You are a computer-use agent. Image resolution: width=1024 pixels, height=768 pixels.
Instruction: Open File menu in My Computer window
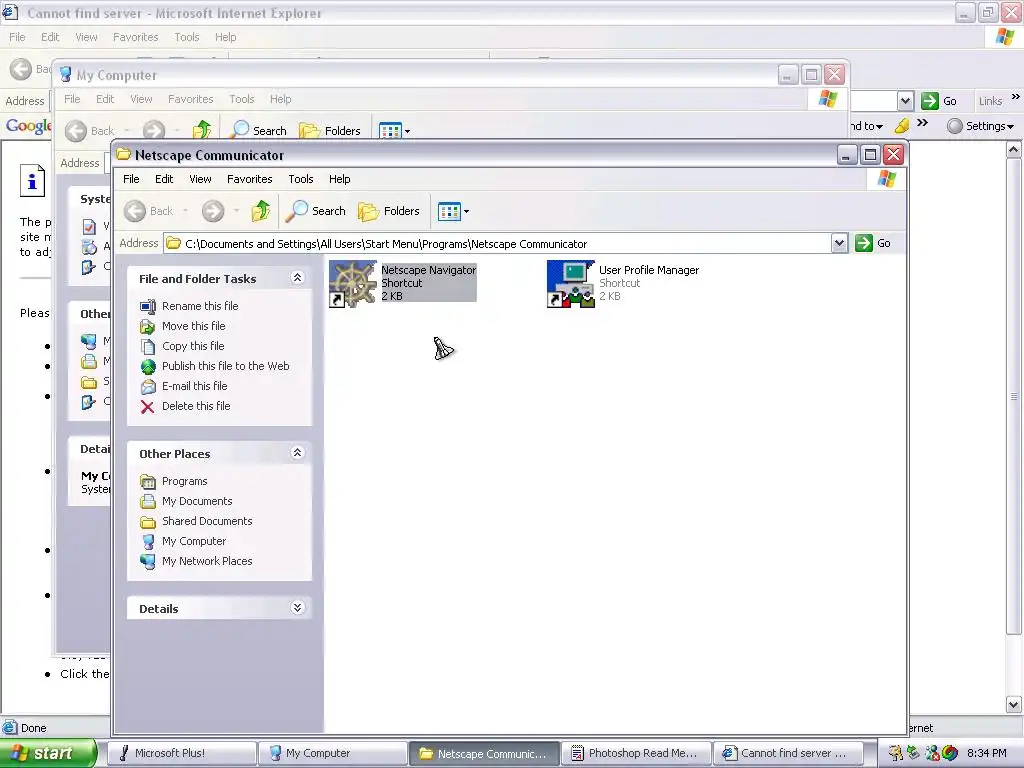(72, 99)
